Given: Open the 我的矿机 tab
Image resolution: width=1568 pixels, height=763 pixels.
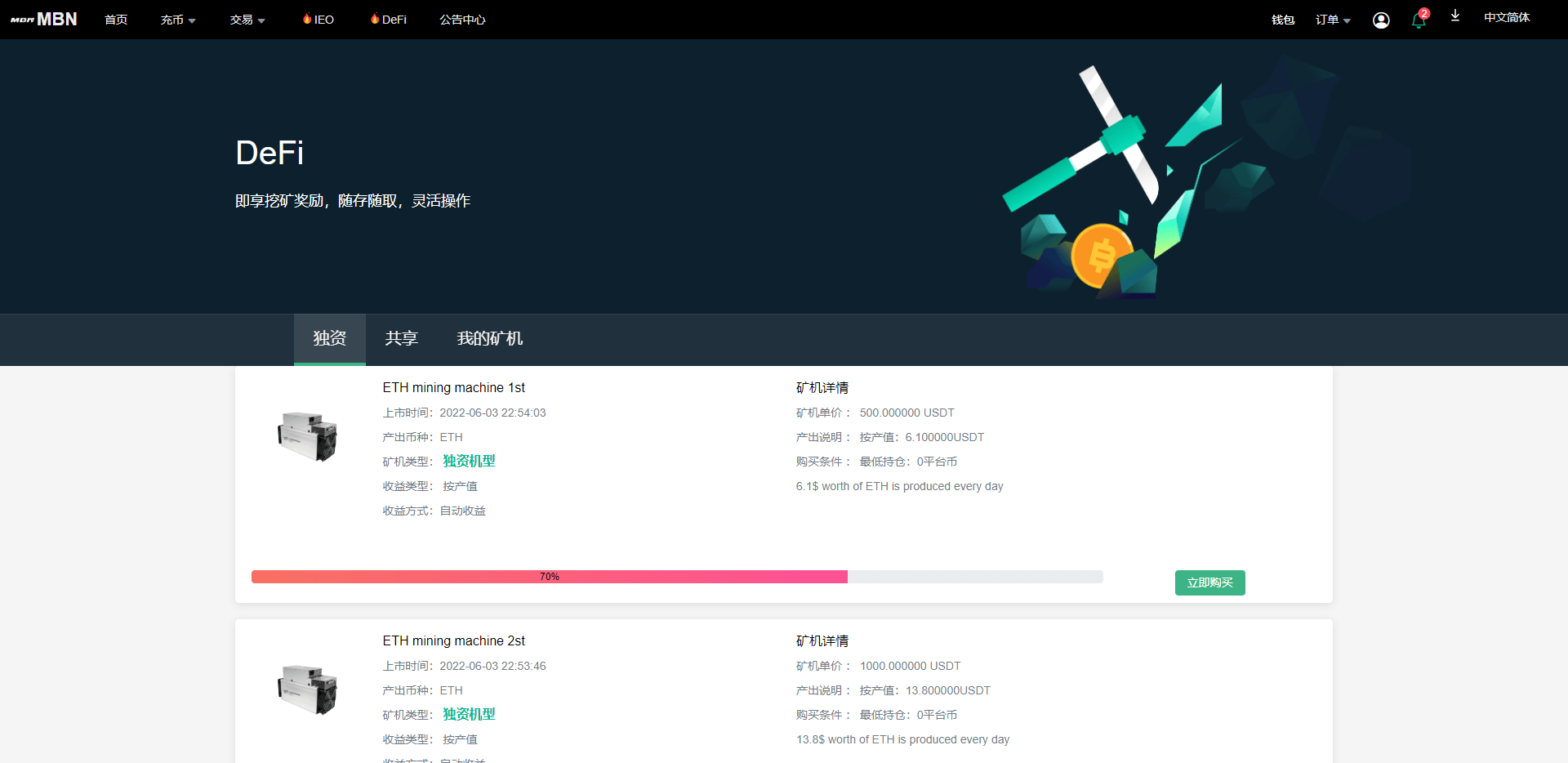Looking at the screenshot, I should [489, 339].
